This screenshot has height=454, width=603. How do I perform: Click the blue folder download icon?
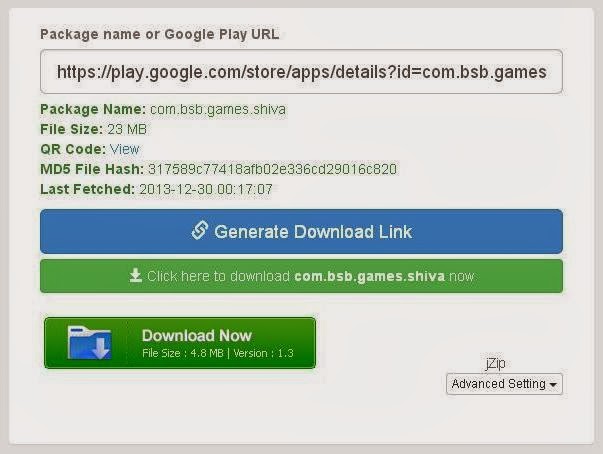point(90,343)
